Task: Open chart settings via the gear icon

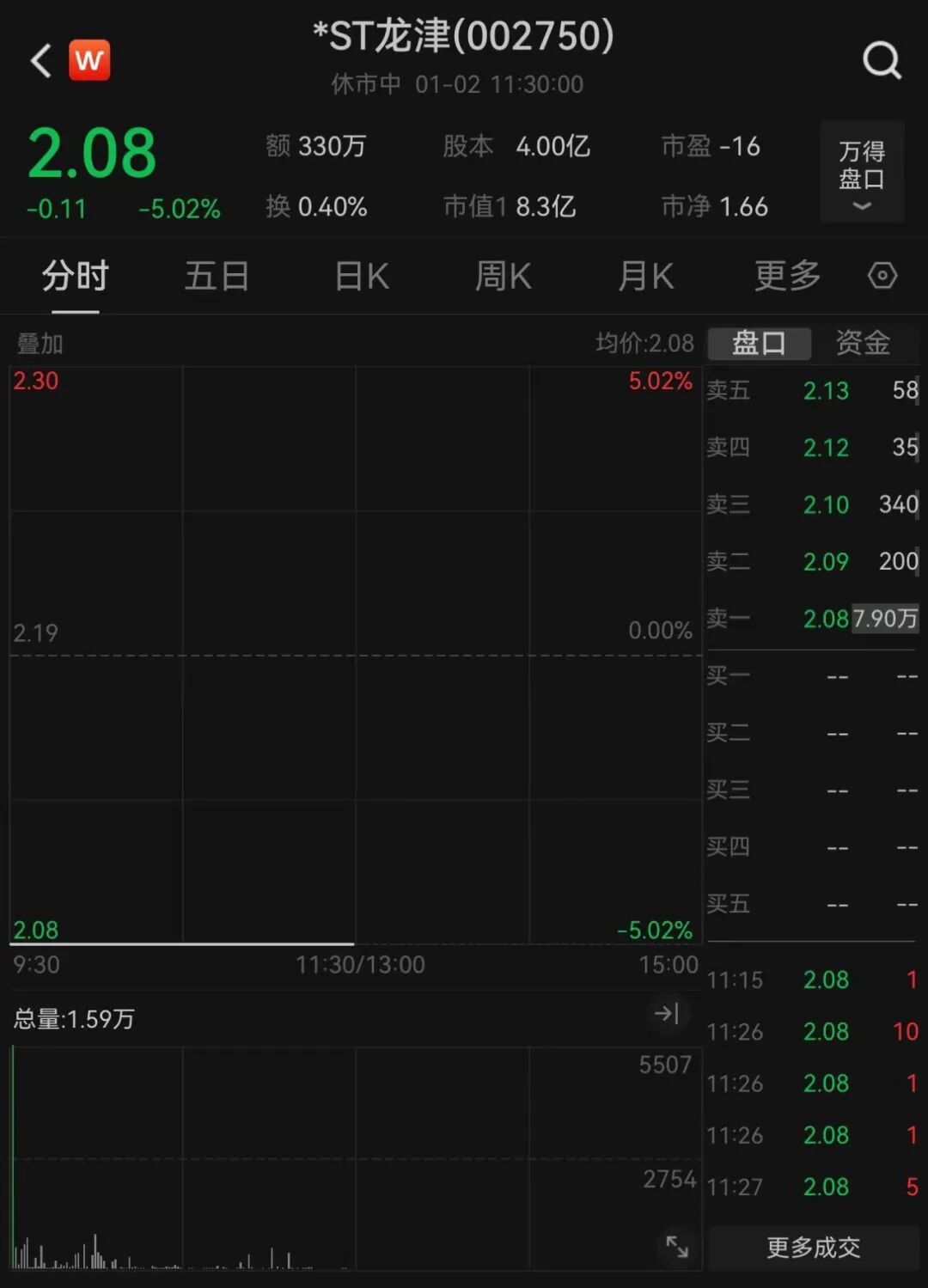Action: pos(883,275)
